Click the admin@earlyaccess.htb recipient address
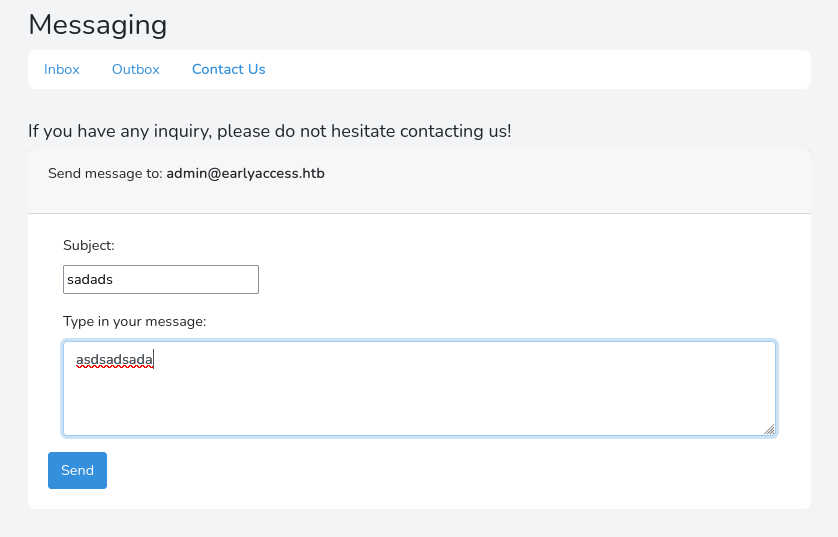Image resolution: width=838 pixels, height=537 pixels. (245, 173)
